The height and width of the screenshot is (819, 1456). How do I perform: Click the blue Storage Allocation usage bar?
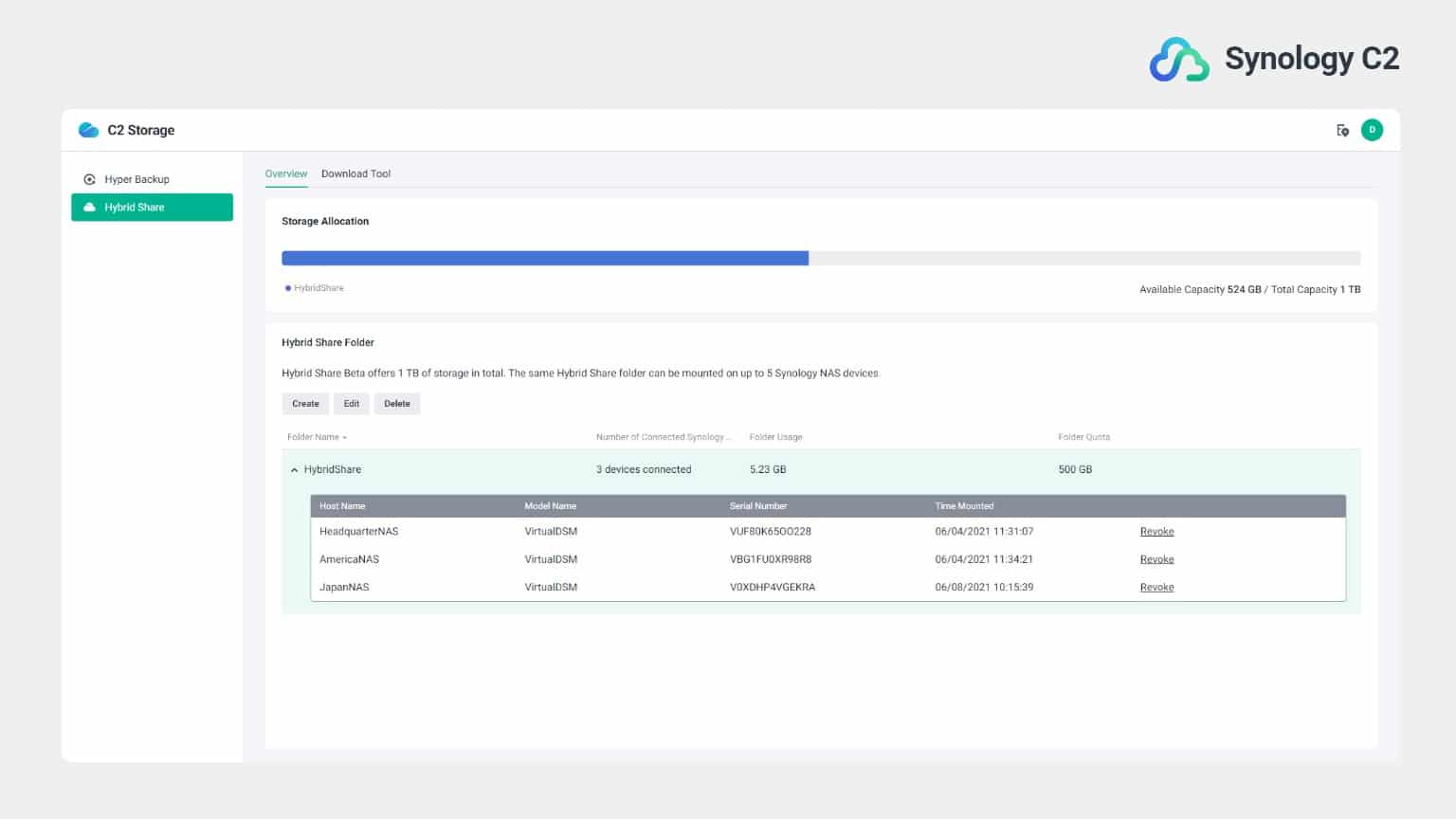(544, 259)
